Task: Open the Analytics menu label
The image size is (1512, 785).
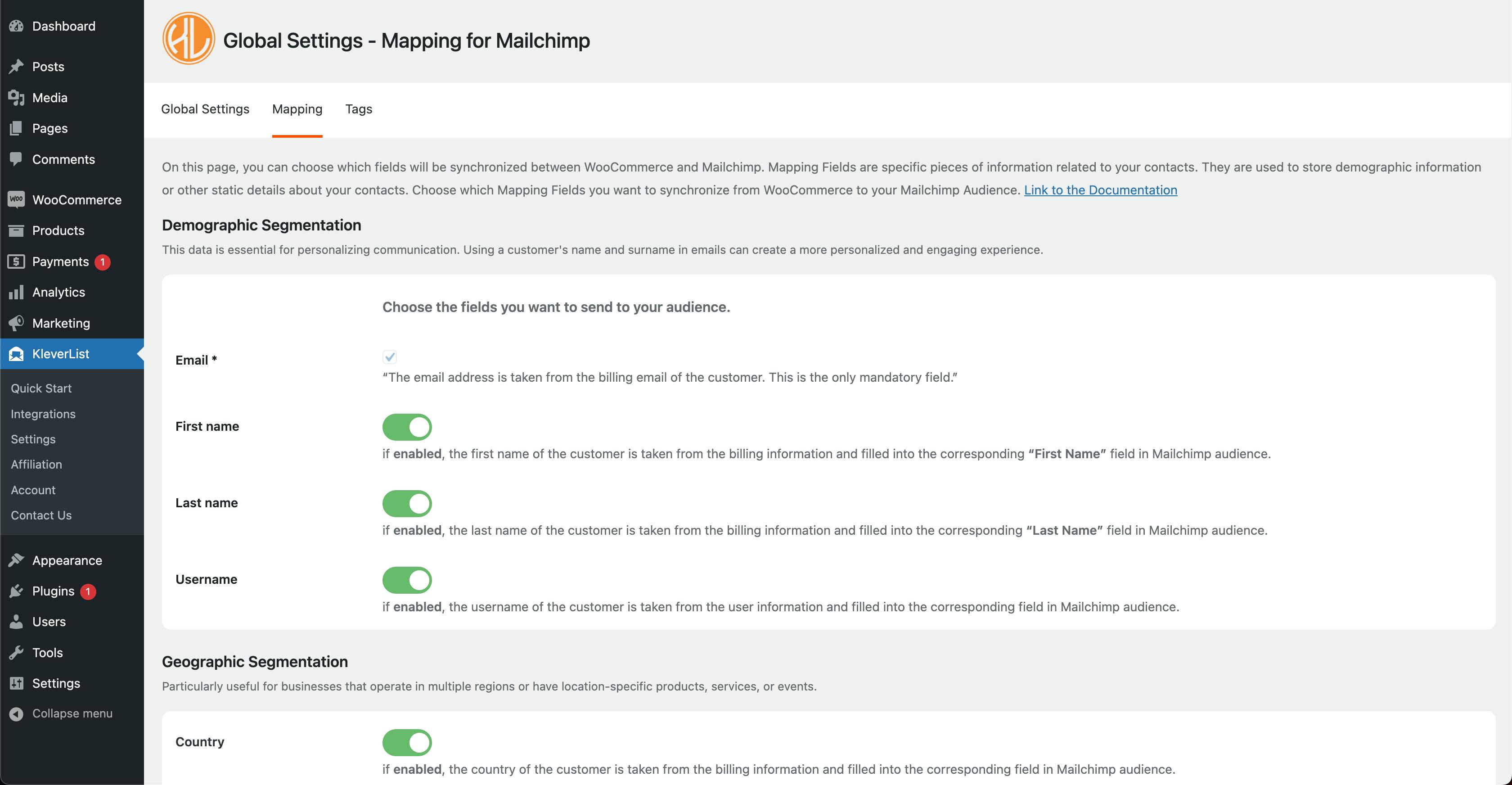Action: (x=58, y=292)
